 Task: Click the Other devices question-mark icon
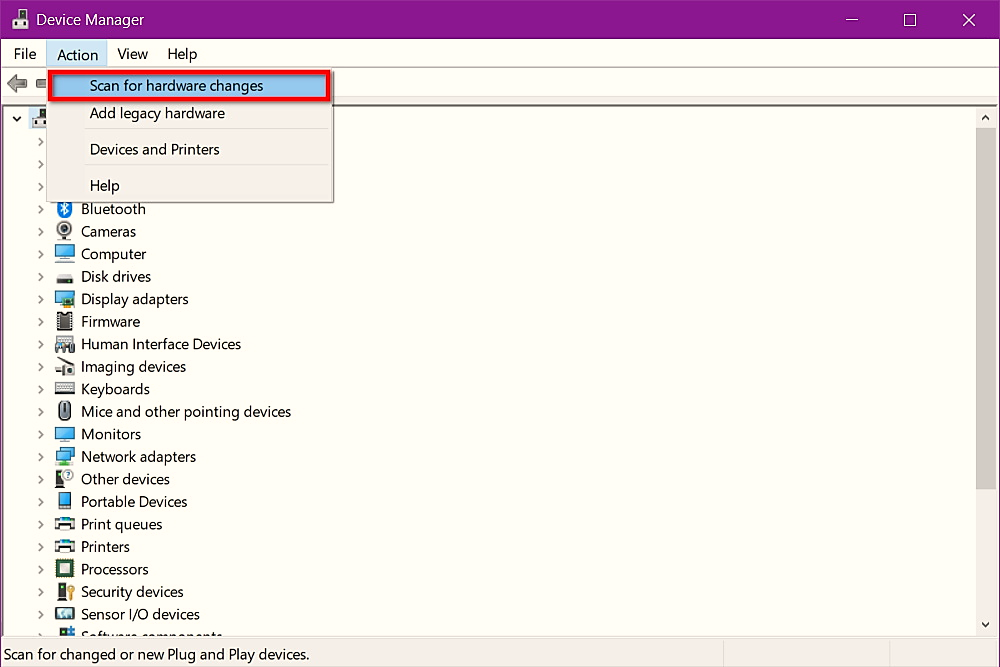click(x=64, y=479)
